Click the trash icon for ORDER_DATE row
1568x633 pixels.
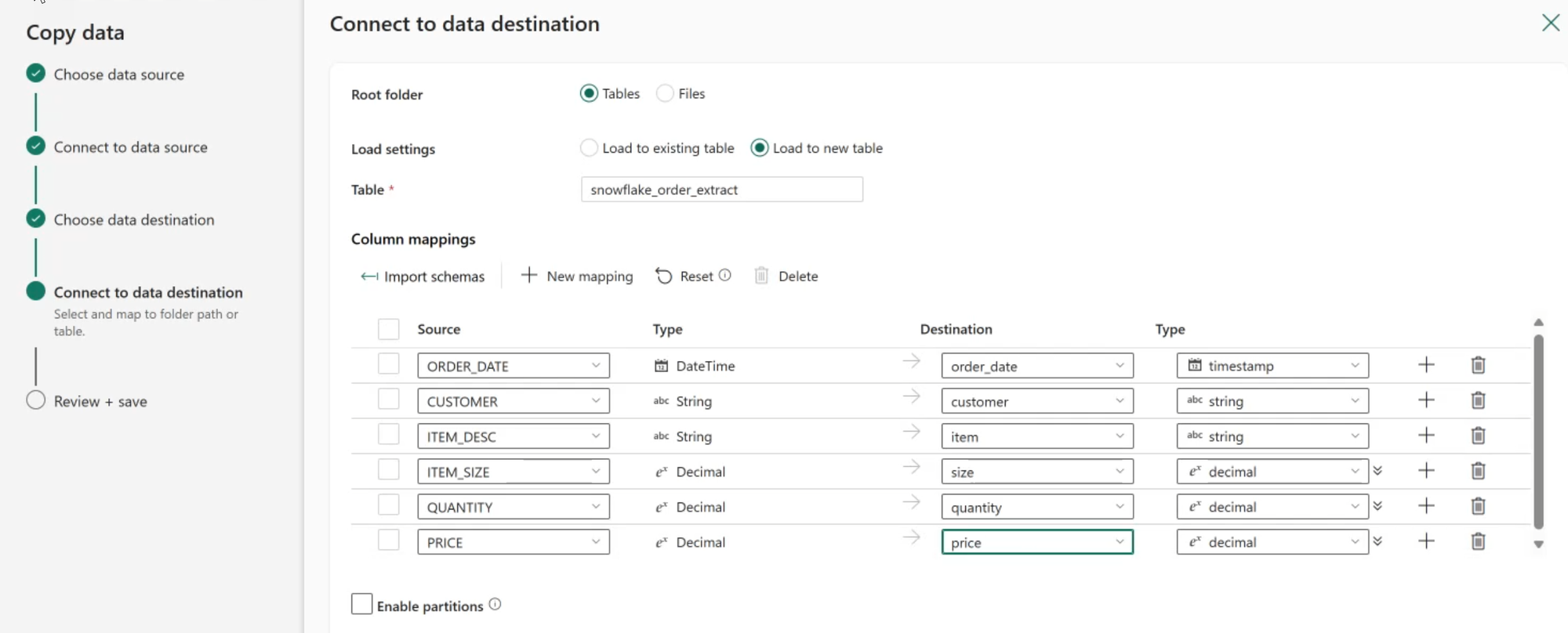[x=1478, y=365]
